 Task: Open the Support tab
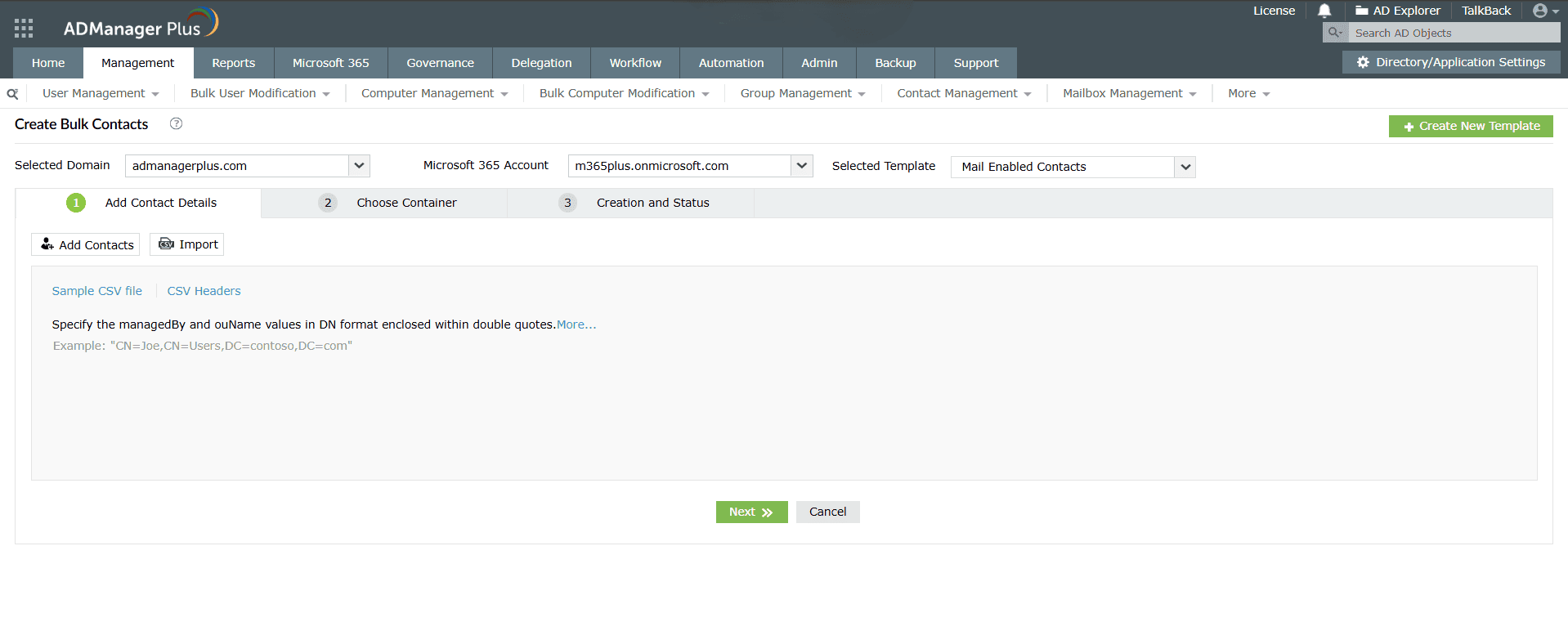click(x=976, y=63)
